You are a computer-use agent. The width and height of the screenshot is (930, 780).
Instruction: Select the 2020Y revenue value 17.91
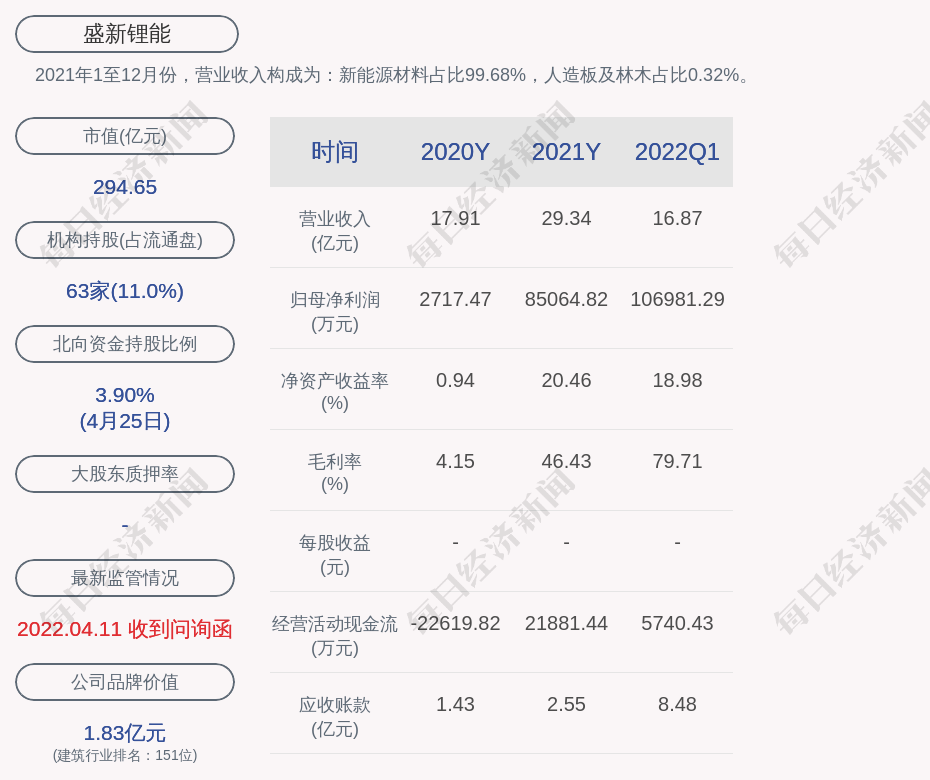point(456,218)
